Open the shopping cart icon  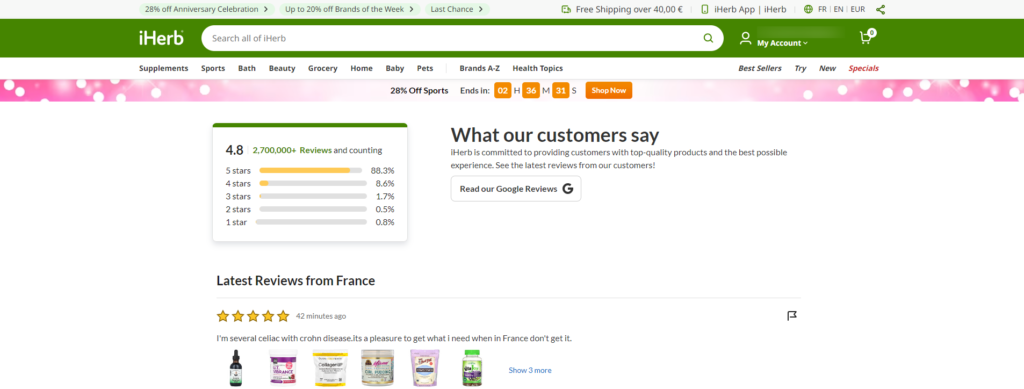pyautogui.click(x=867, y=37)
